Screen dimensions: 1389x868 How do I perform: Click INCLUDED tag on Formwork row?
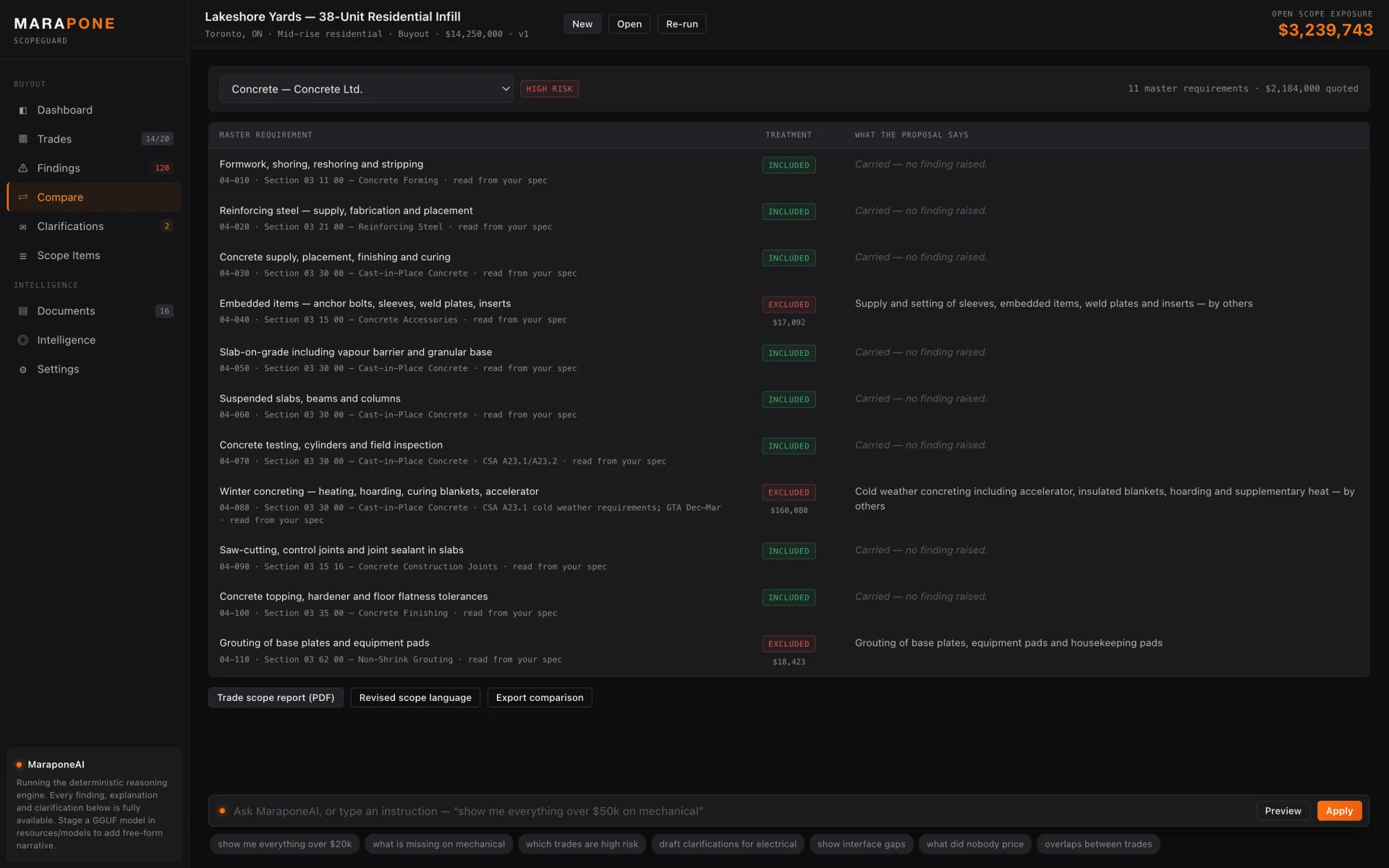pos(789,166)
